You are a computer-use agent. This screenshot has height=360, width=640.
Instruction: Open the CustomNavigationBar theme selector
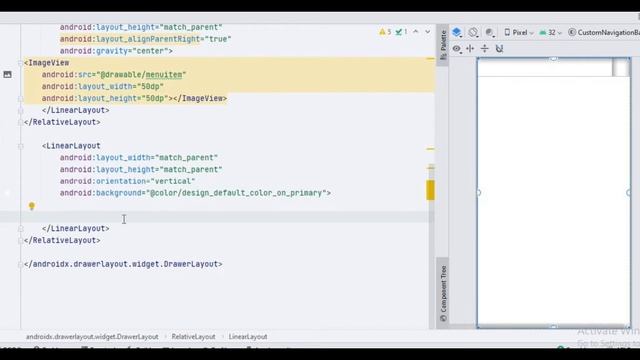pos(604,32)
